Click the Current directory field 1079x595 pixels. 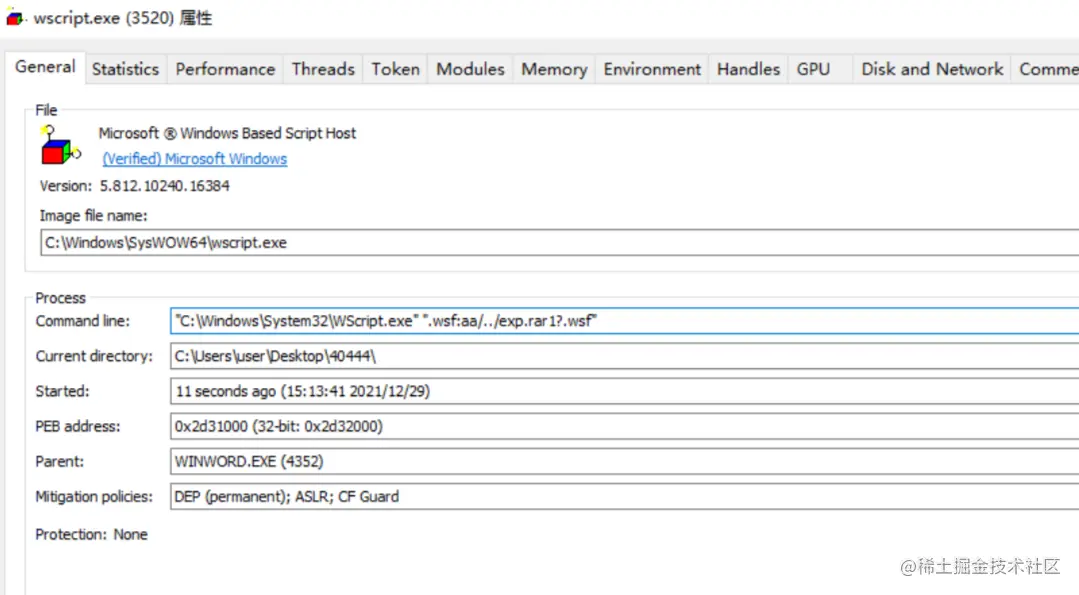(625, 356)
